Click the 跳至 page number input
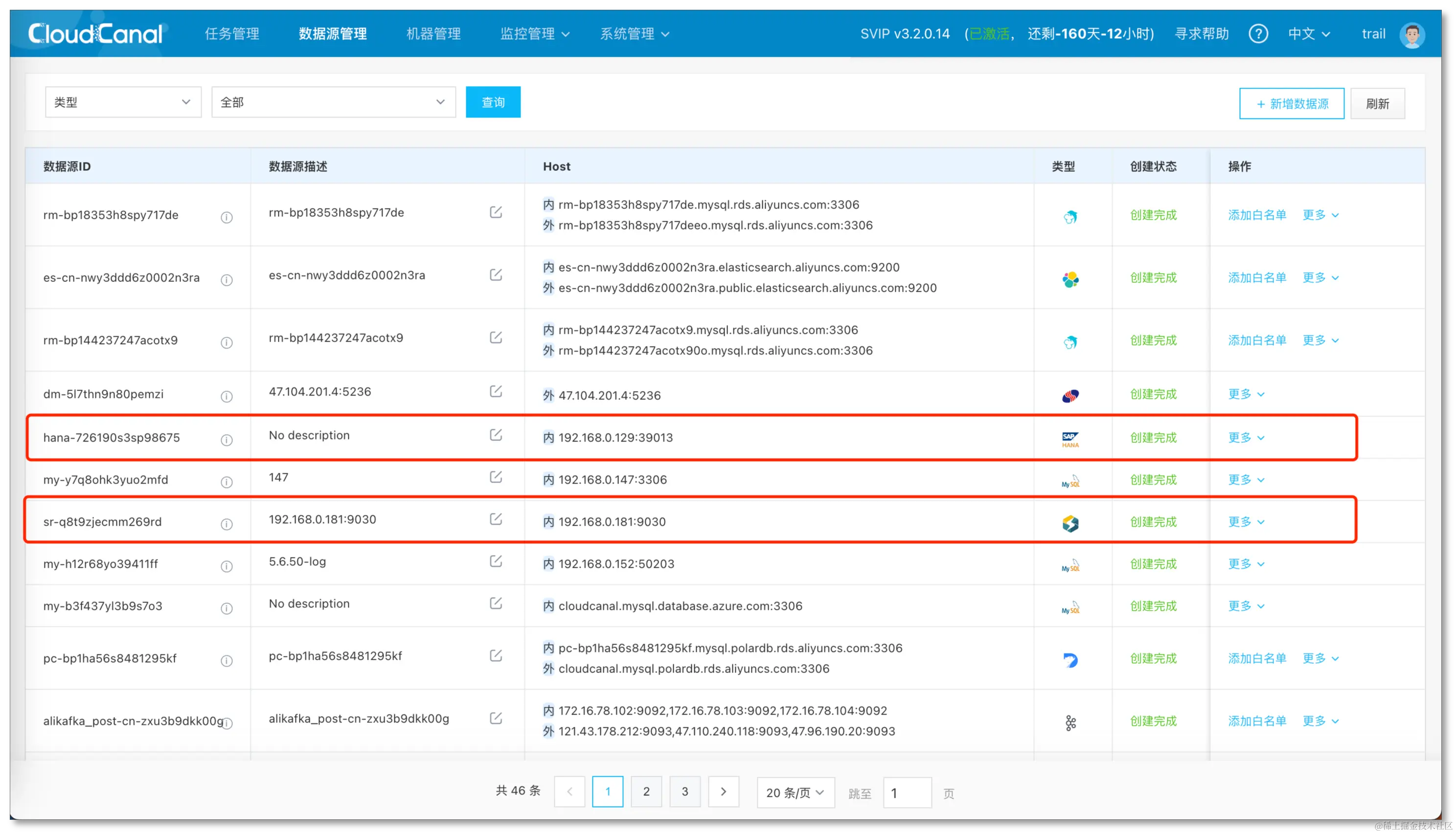The image size is (1456, 834). 907,793
